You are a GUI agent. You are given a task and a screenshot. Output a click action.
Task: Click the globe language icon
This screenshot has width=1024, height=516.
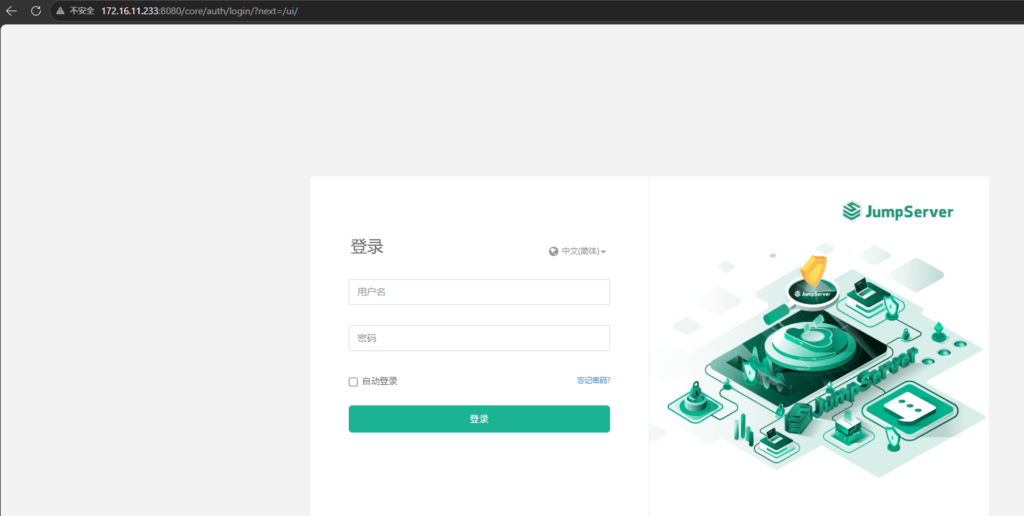(553, 251)
